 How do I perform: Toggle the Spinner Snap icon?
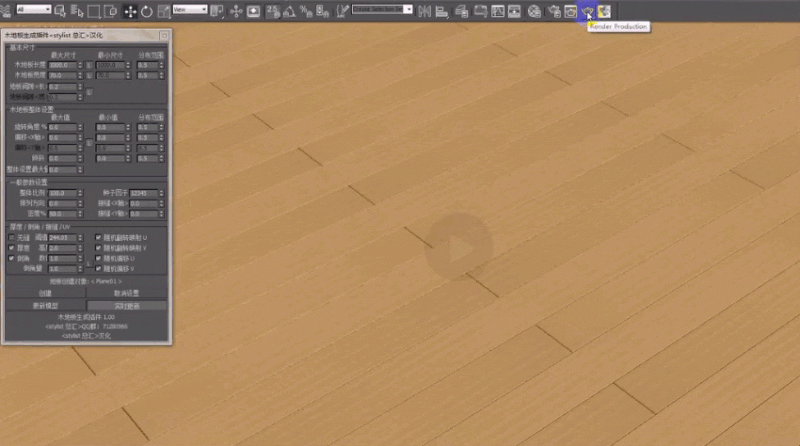point(322,11)
